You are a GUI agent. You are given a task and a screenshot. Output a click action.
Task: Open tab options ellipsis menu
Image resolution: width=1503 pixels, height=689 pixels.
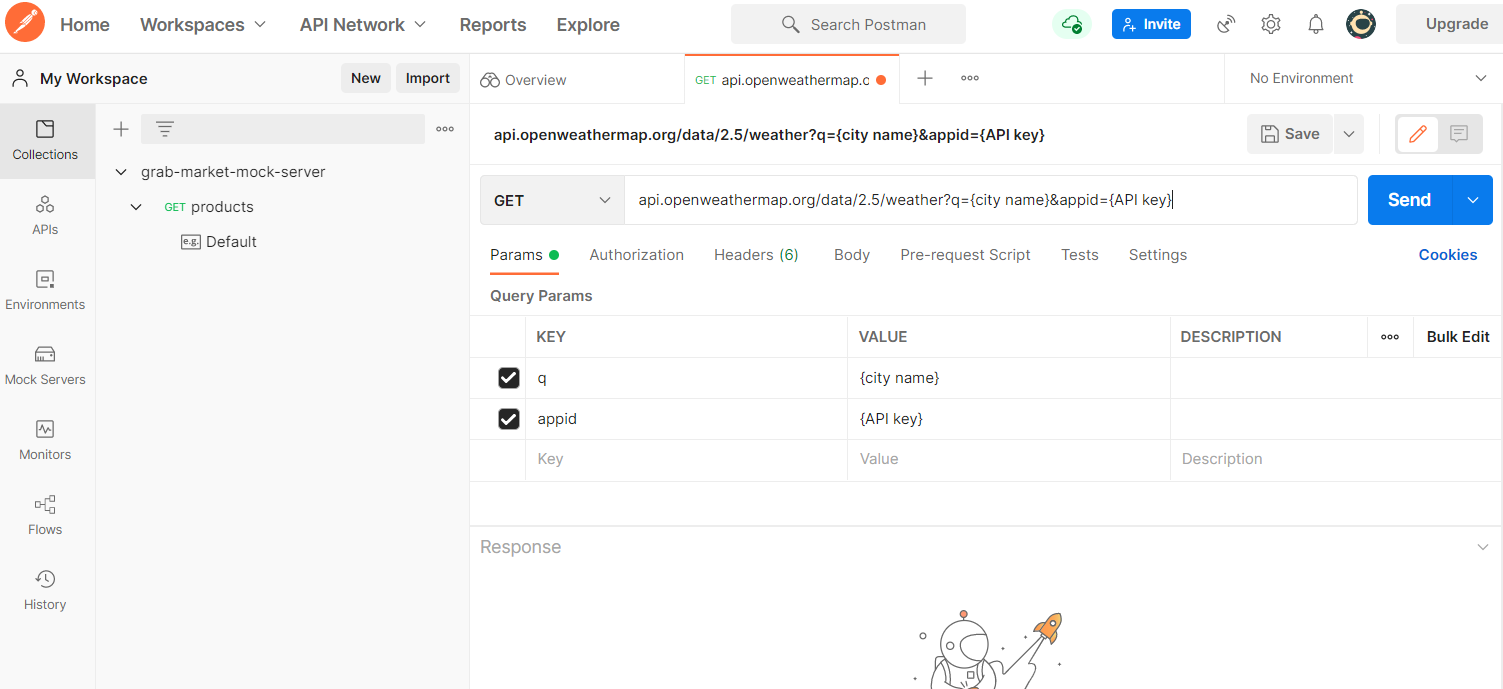pyautogui.click(x=970, y=78)
